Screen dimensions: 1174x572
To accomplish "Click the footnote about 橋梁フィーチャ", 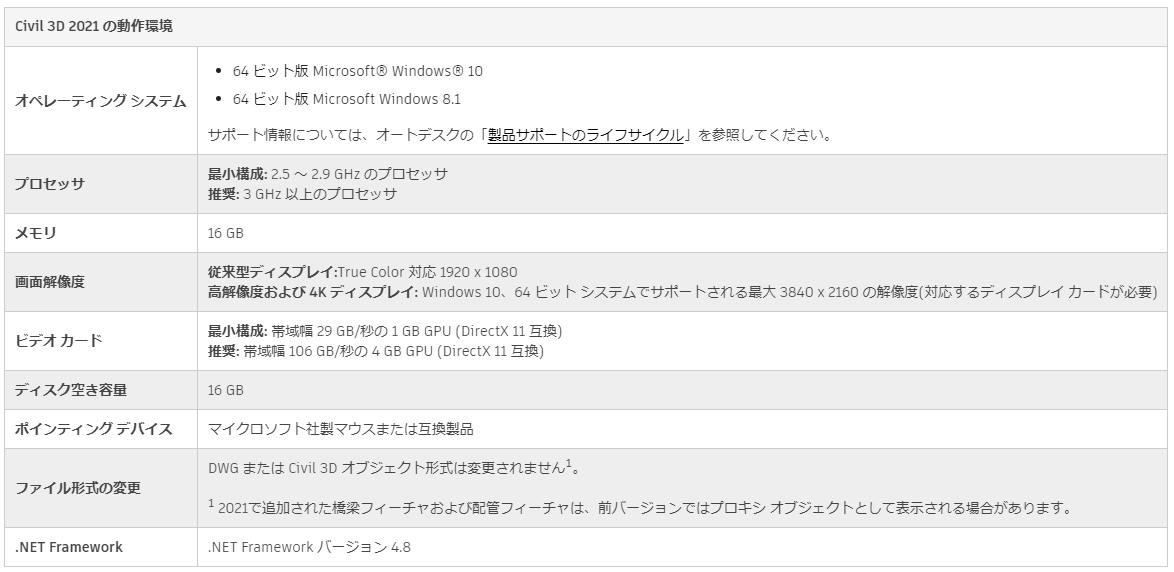I will (x=640, y=508).
